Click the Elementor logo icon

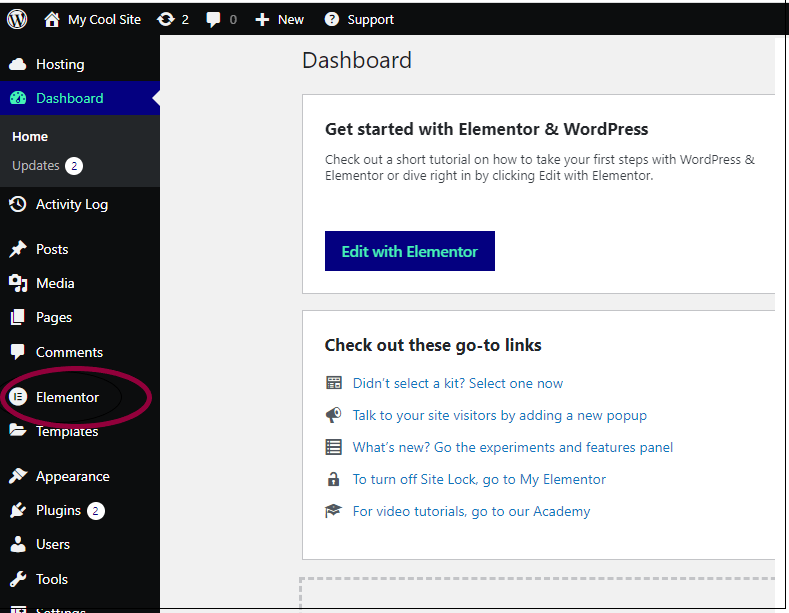18,397
